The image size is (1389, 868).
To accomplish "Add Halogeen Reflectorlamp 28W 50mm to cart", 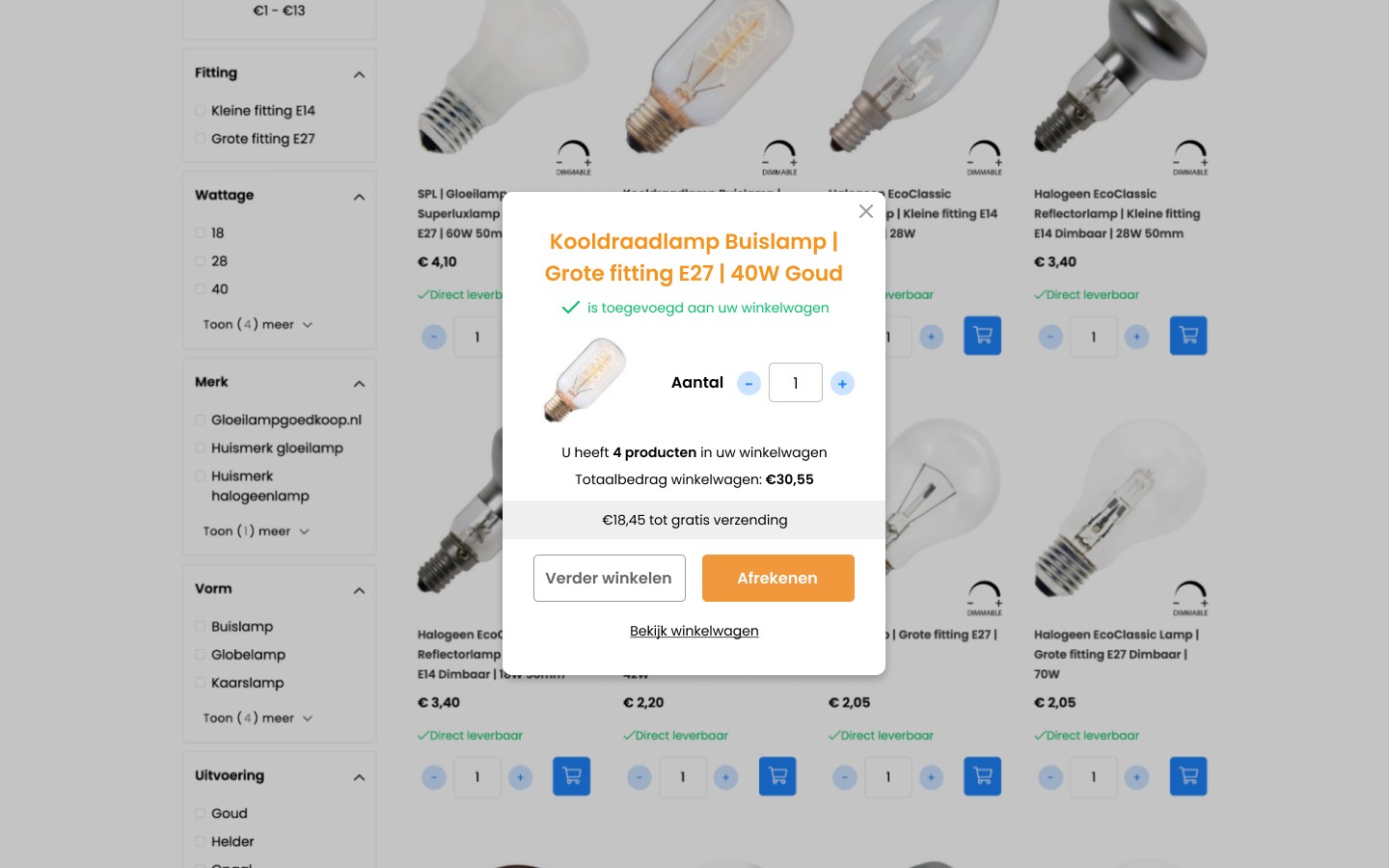I will coord(1188,336).
